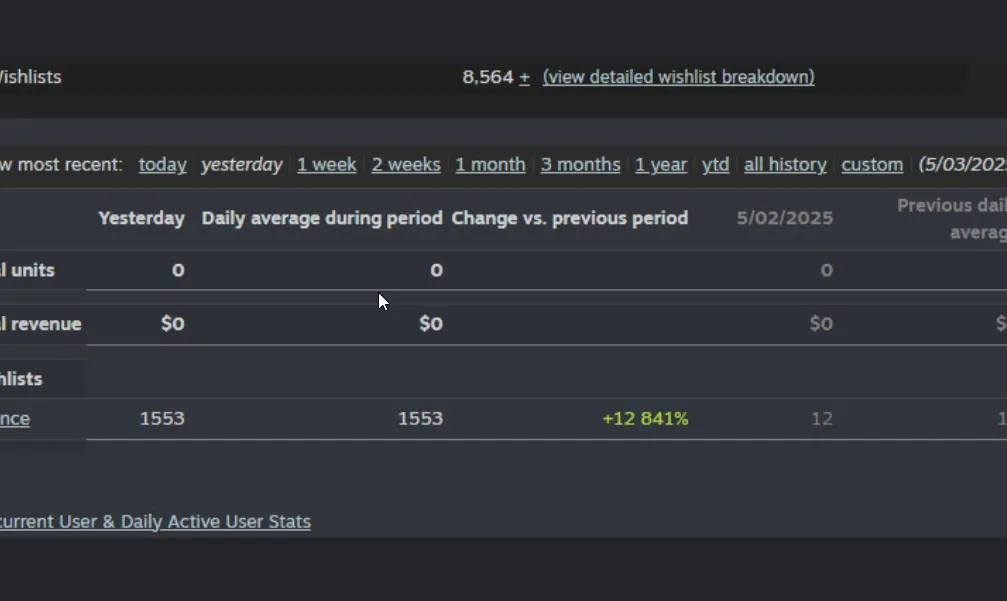1007x601 pixels.
Task: Click the green +12 841% change value
Action: pyautogui.click(x=645, y=419)
